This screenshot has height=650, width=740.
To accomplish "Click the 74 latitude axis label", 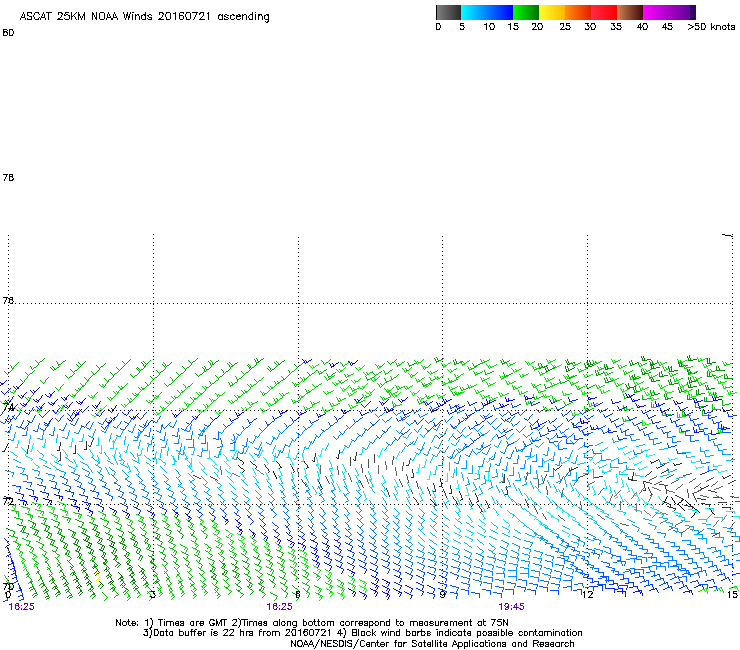I will pos(8,407).
